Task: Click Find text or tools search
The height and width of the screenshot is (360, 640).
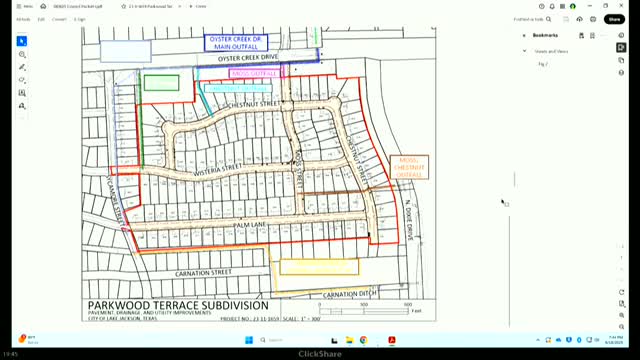Action: (532, 19)
